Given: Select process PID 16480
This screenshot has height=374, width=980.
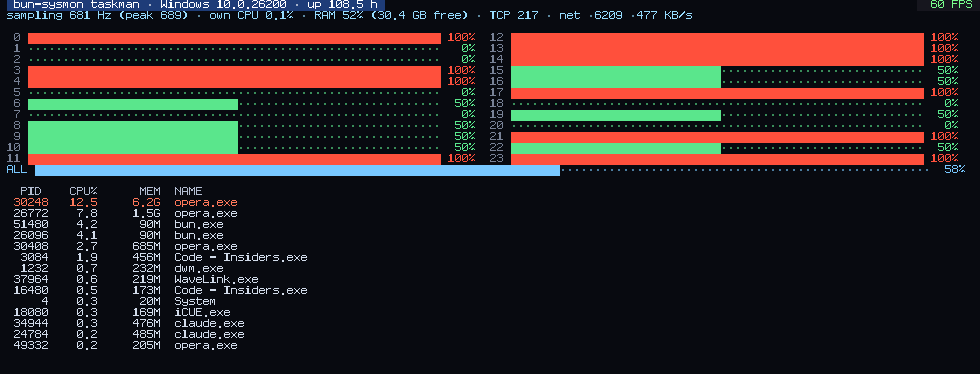Looking at the screenshot, I should (31, 290).
